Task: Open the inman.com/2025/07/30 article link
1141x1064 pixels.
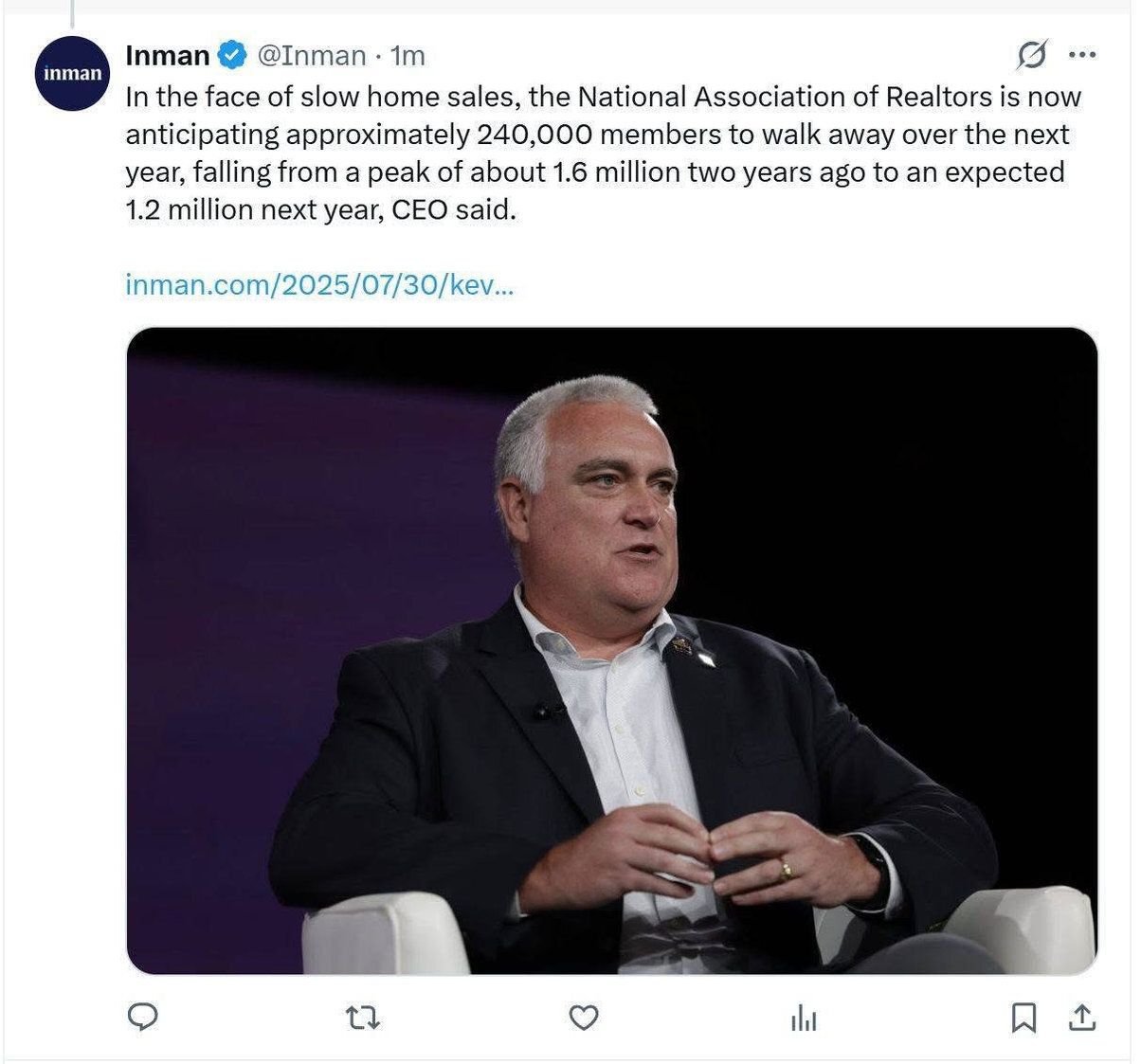Action: coord(319,284)
